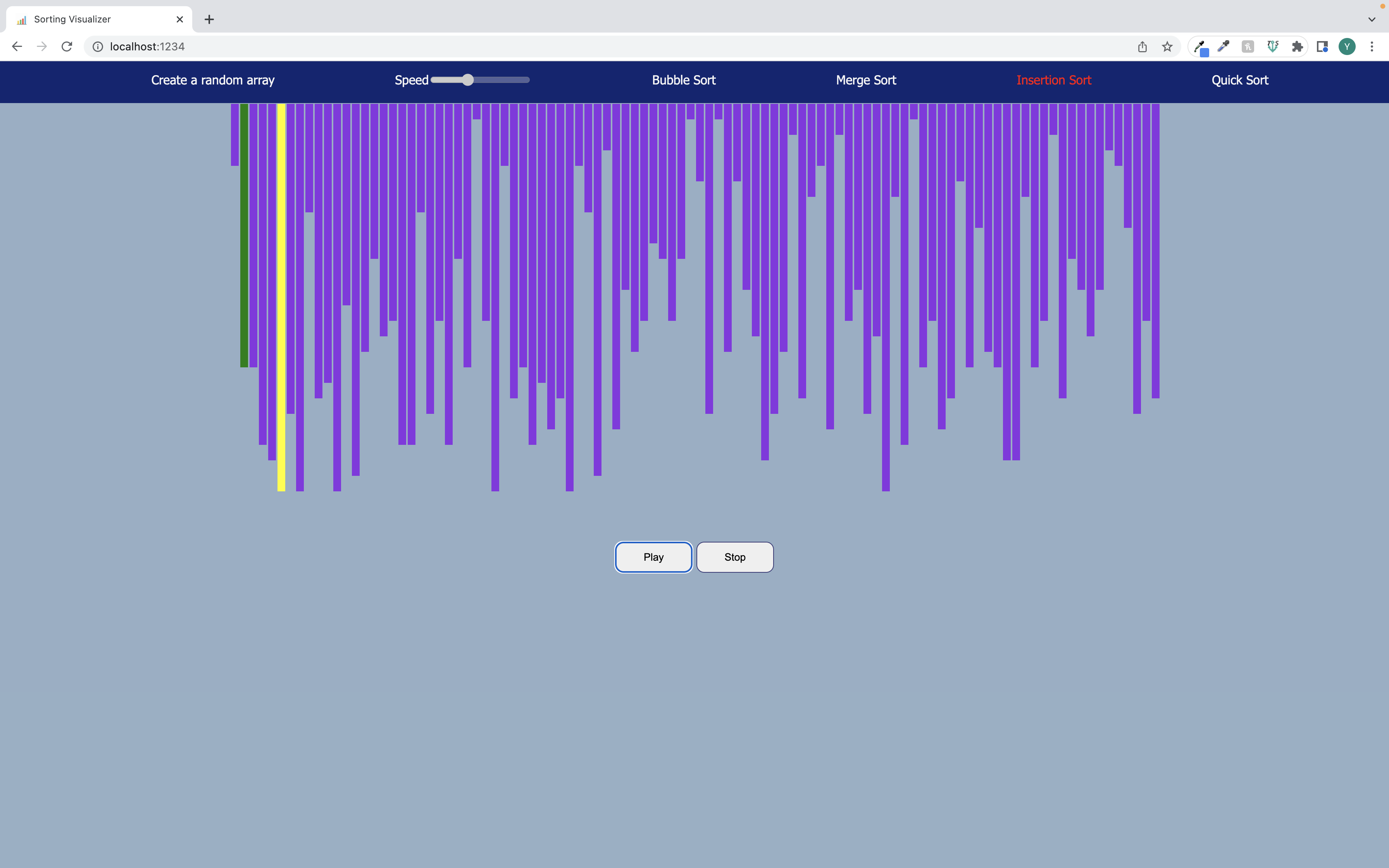Go back to the previous page
Image resolution: width=1389 pixels, height=868 pixels.
(x=17, y=46)
